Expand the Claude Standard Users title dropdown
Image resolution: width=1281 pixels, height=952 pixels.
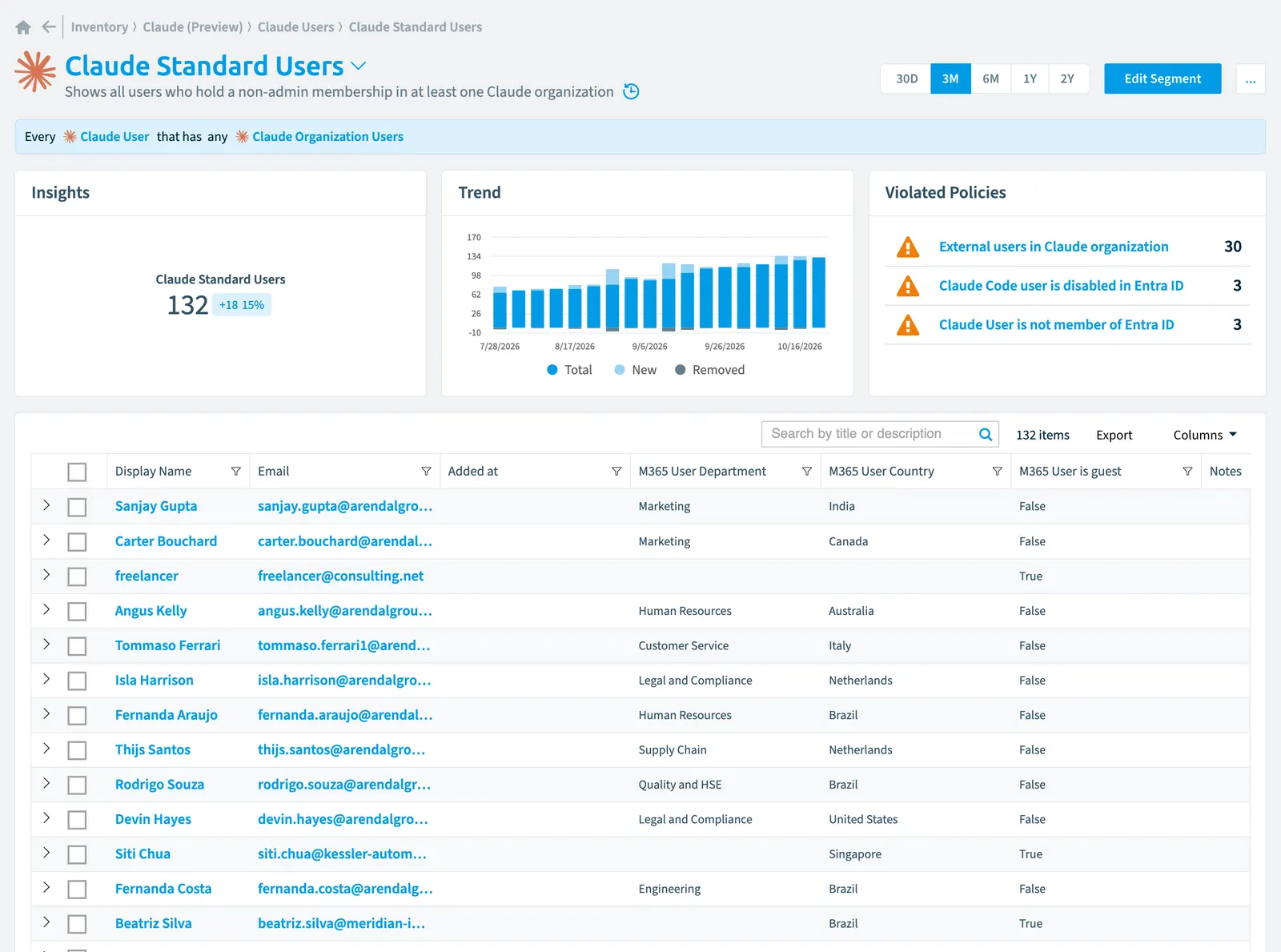(359, 66)
